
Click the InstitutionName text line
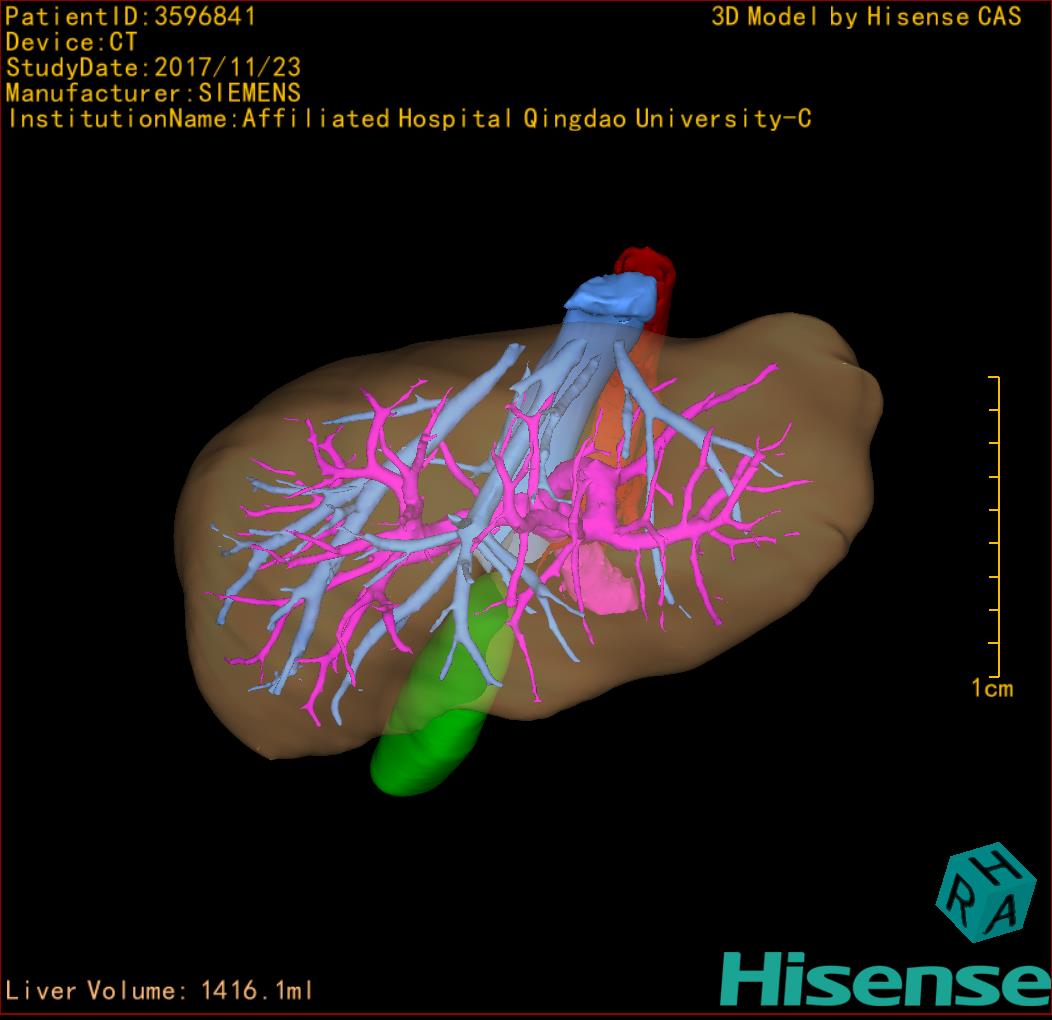408,119
